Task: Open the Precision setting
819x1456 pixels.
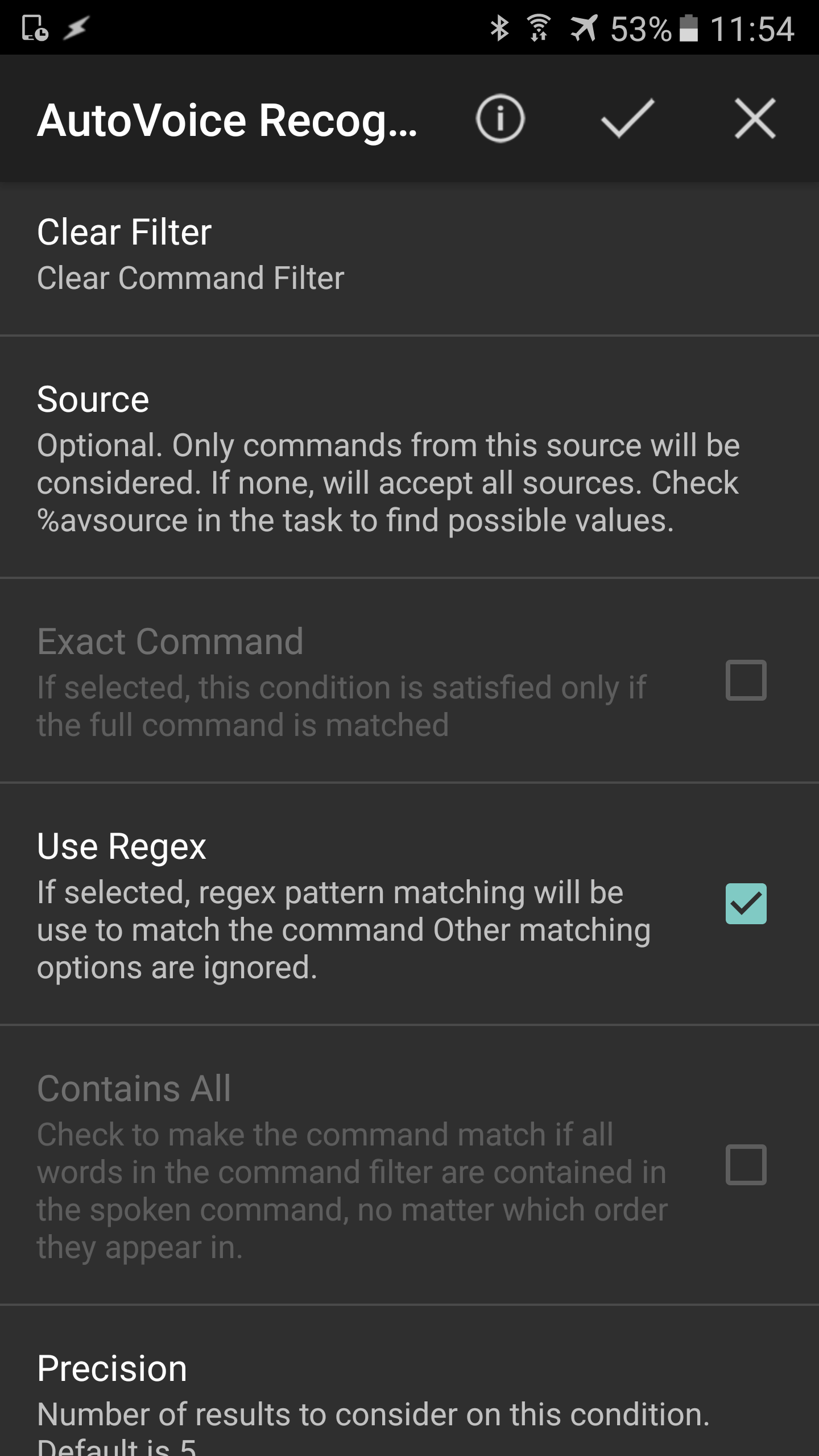Action: click(x=409, y=1381)
